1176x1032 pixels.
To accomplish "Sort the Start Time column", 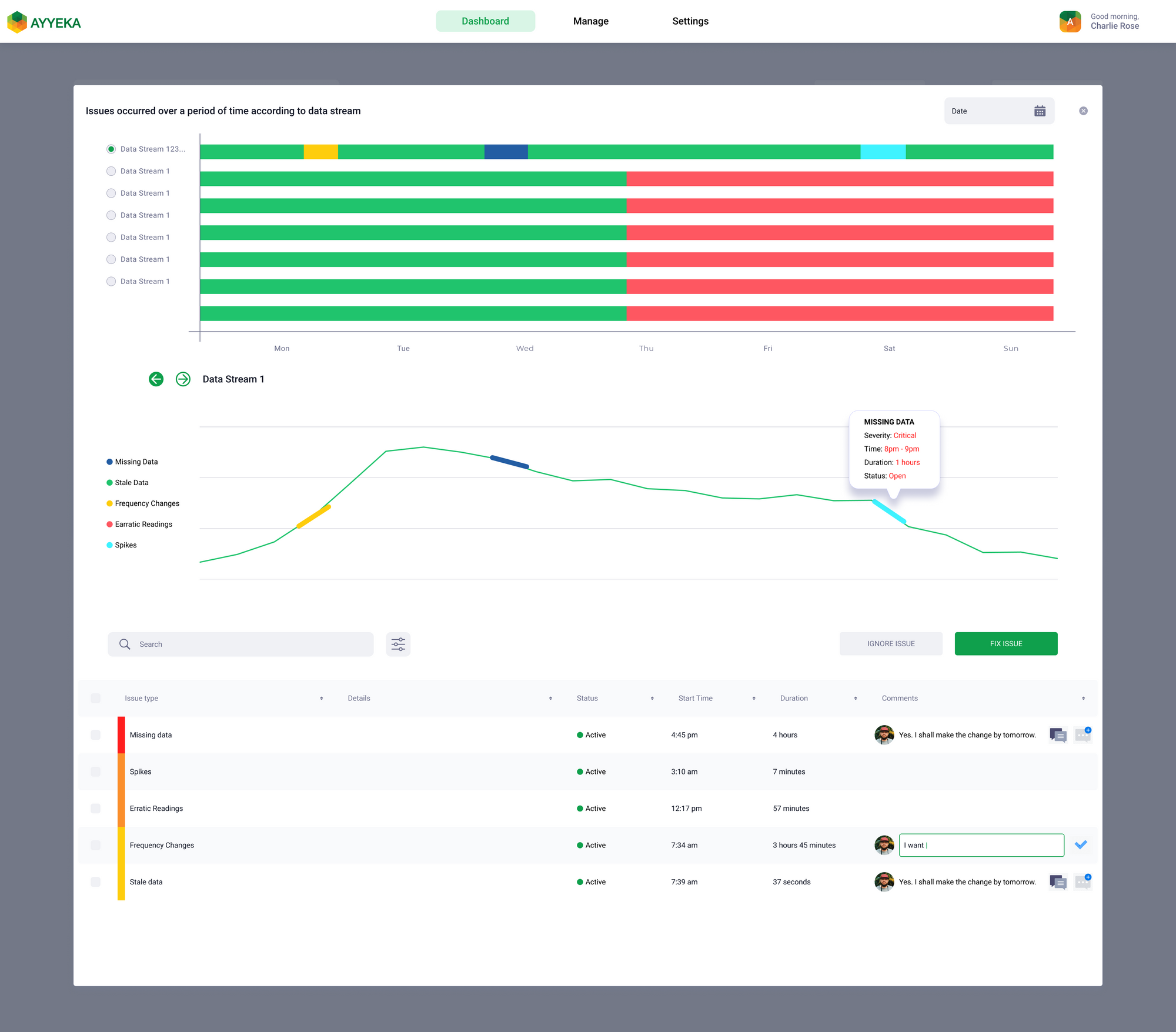I will click(x=753, y=698).
